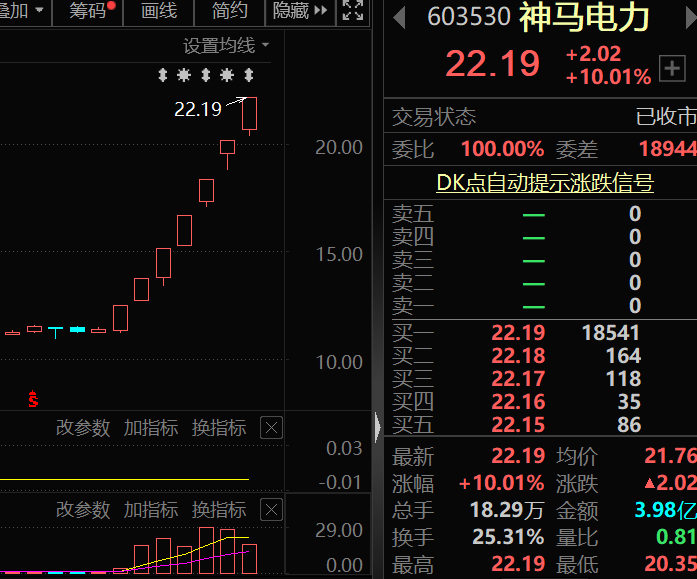Viewport: 697px width, 579px height.
Task: Click the last event marker icon above the candles
Action: (x=248, y=75)
